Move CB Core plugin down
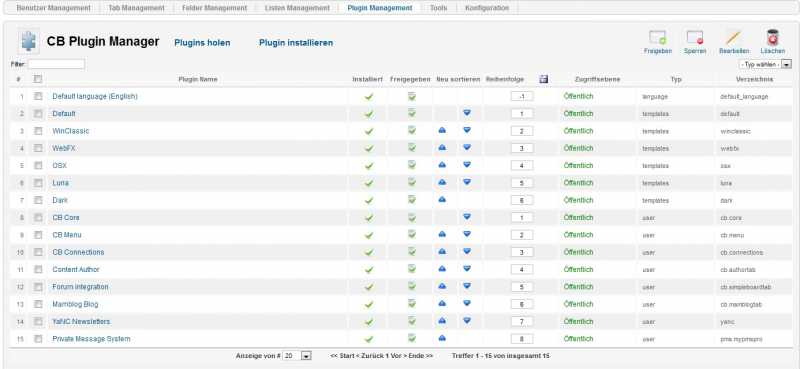This screenshot has width=800, height=369. click(467, 217)
